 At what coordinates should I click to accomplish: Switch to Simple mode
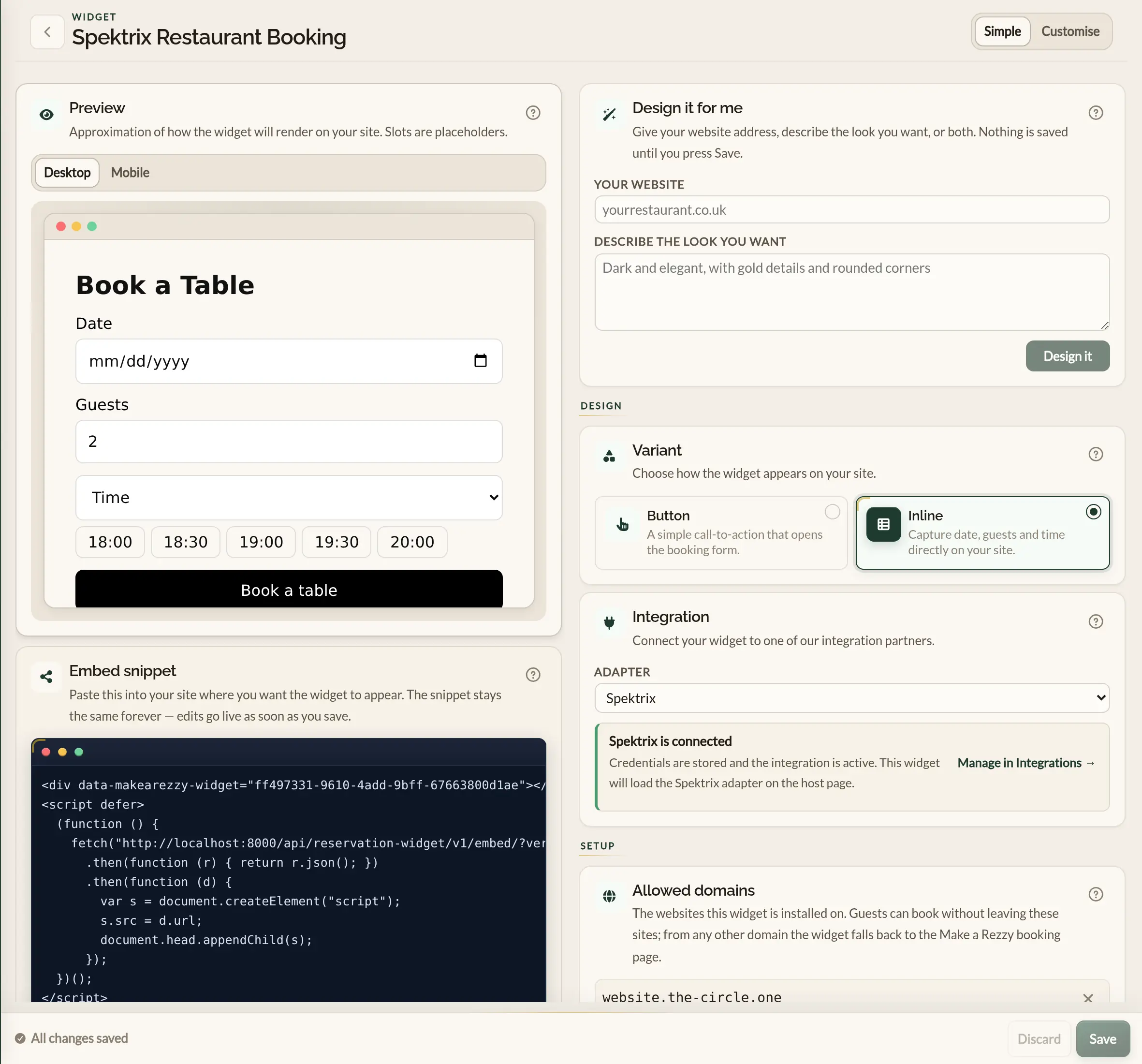pos(1002,31)
